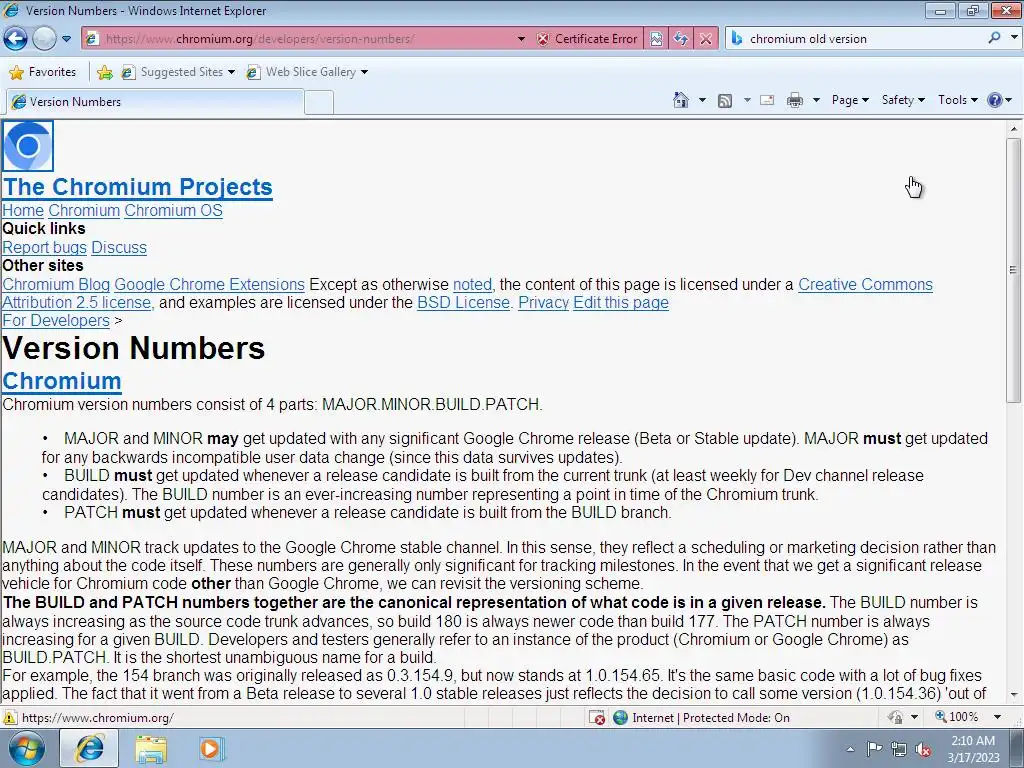Open the Windows Start button
This screenshot has height=768, width=1024.
coord(27,748)
